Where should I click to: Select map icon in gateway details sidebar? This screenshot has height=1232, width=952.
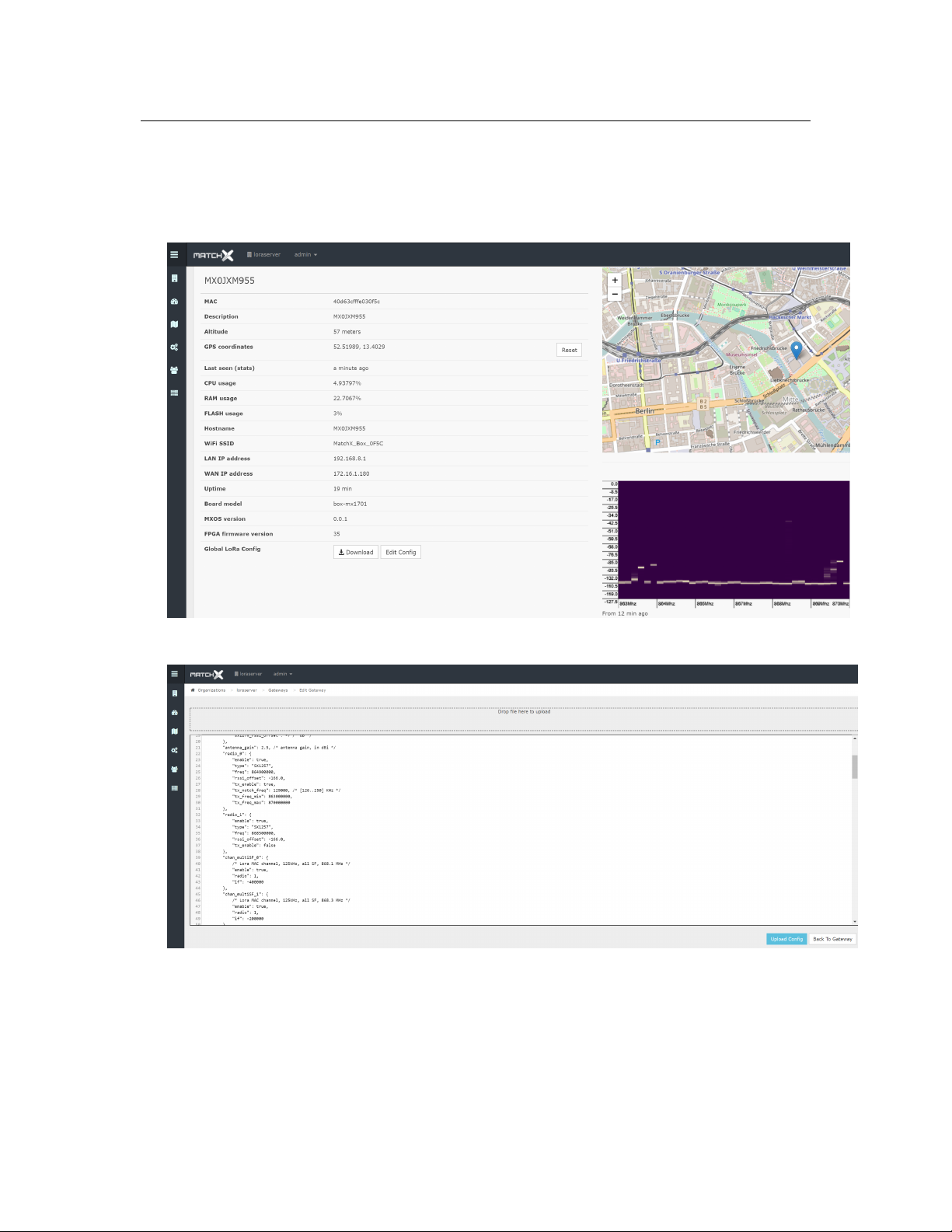[174, 324]
